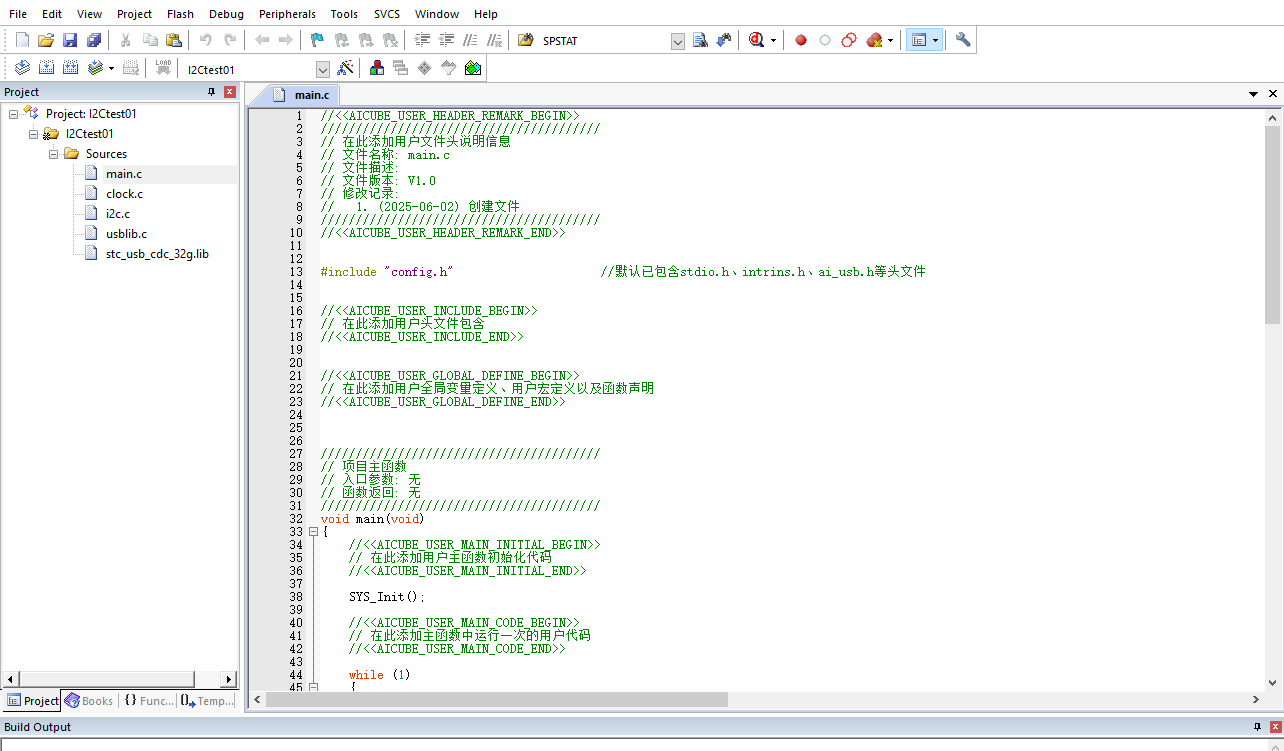
Task: Expand the I2Ctest01 target selection dropdown
Action: [322, 69]
